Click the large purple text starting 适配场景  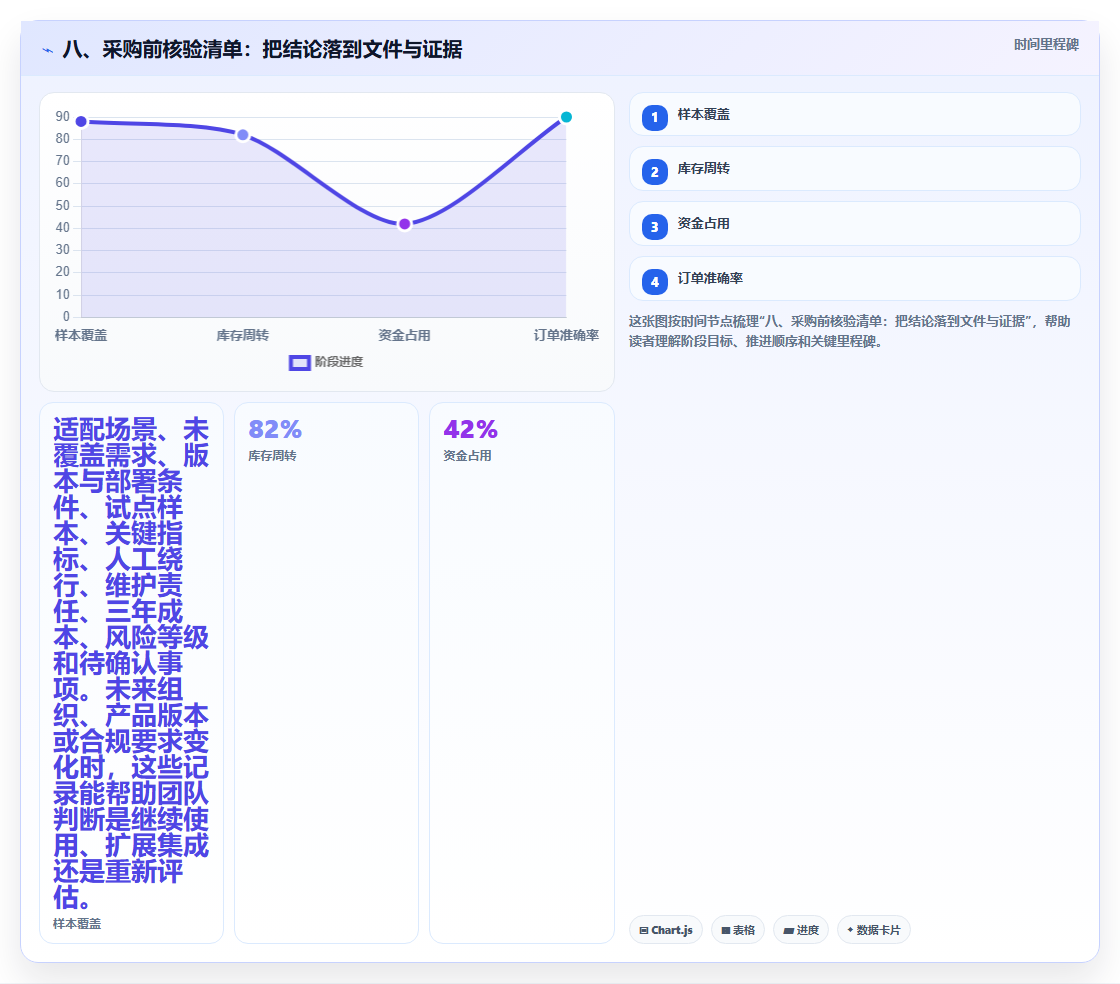[x=131, y=663]
